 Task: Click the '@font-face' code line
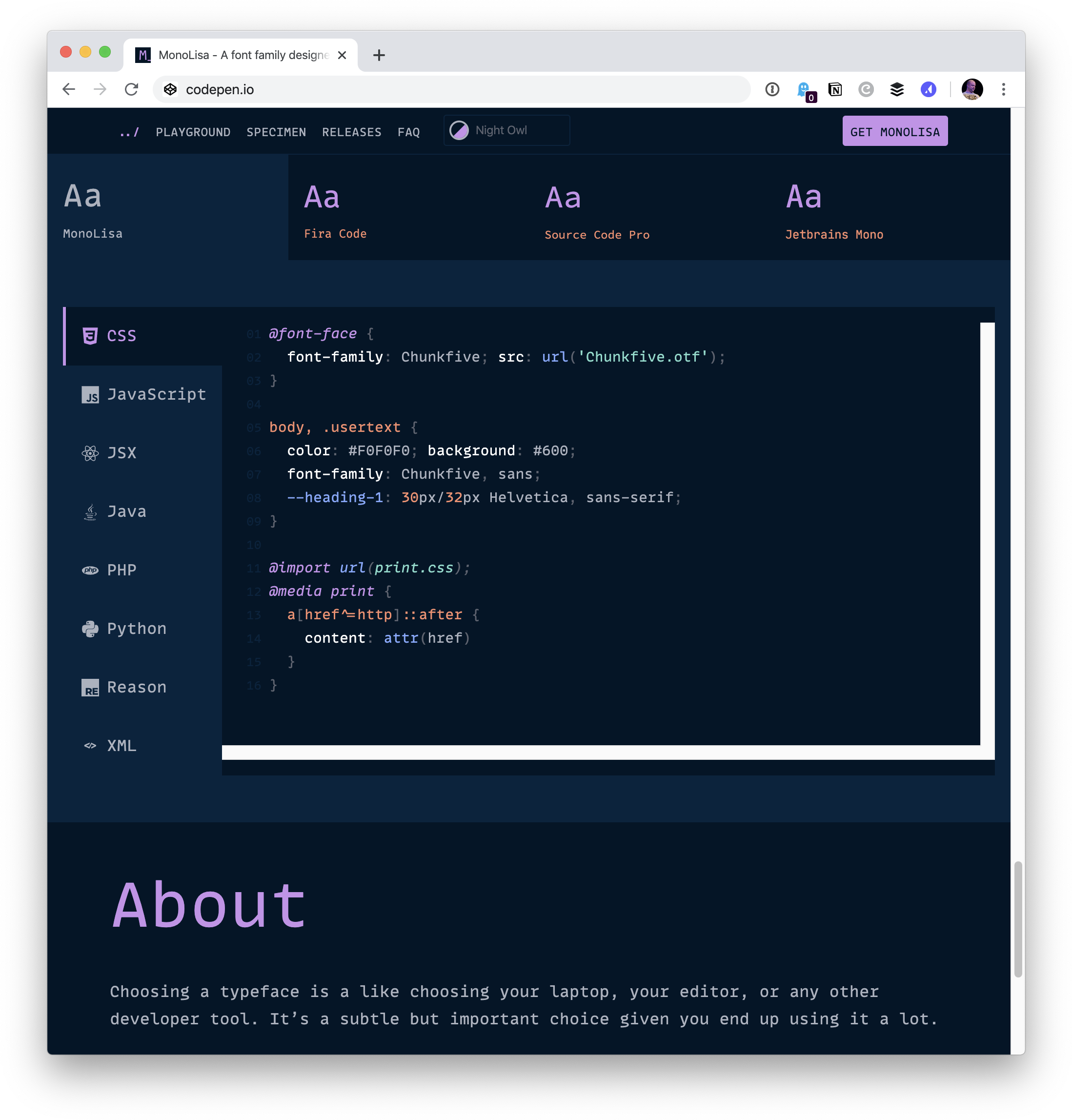click(x=321, y=334)
